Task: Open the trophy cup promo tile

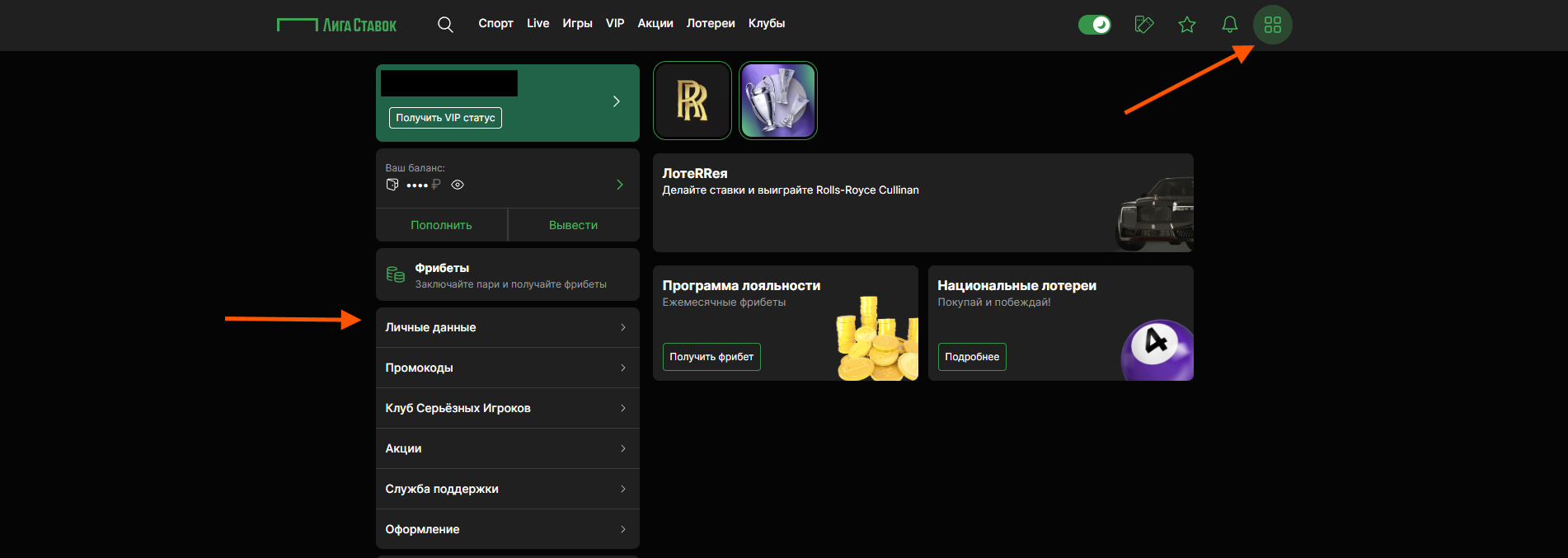Action: [x=777, y=101]
